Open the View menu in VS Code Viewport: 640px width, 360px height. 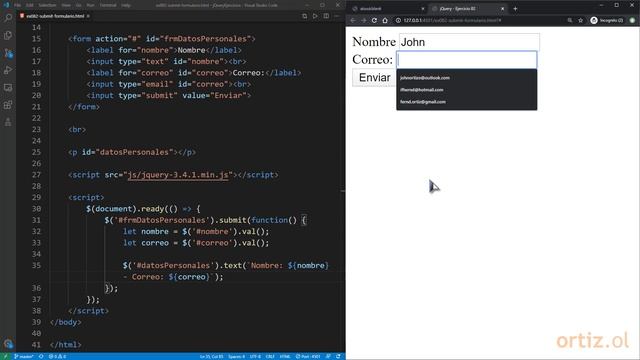(x=66, y=5)
